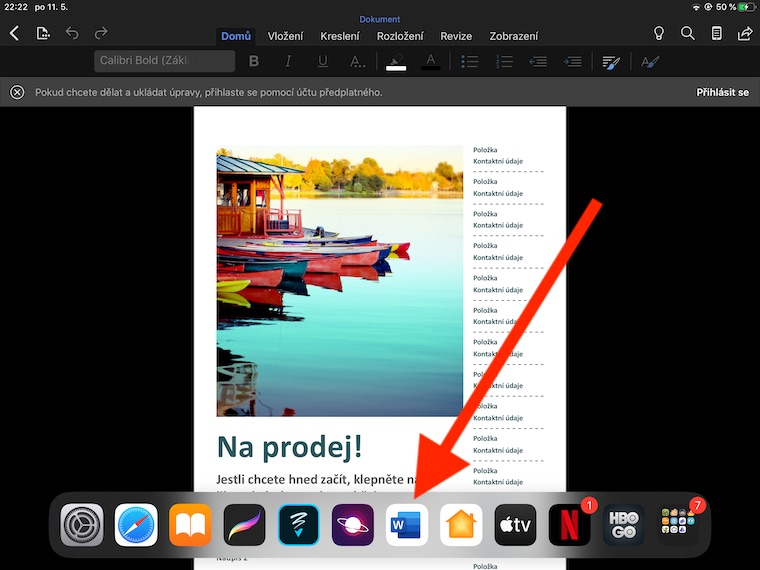Open the file options document icon
760x570 pixels.
[x=43, y=33]
